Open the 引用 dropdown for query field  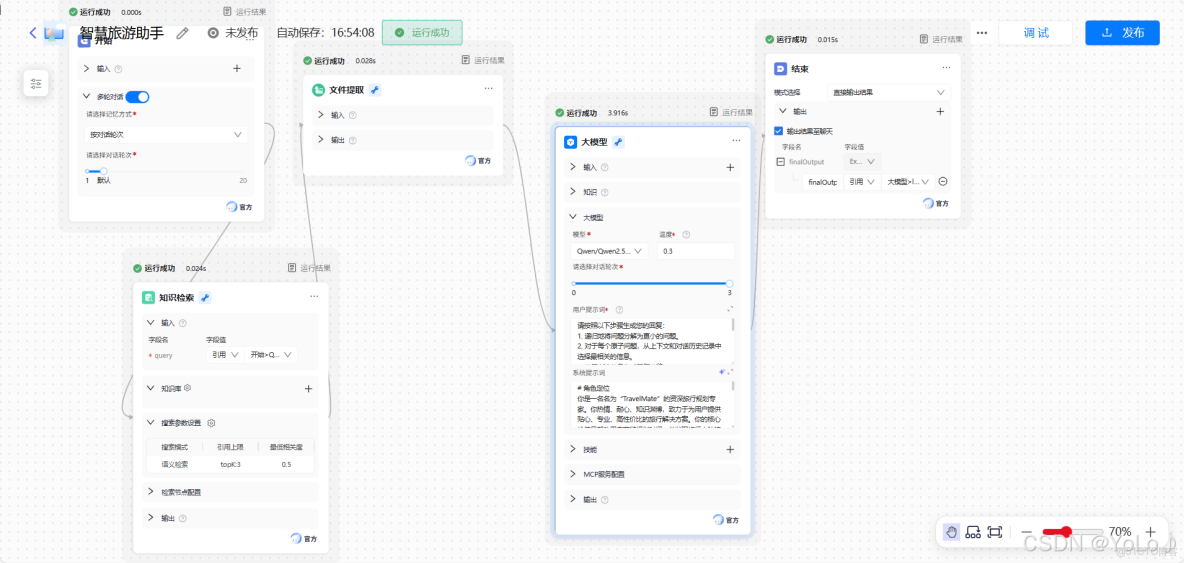pyautogui.click(x=224, y=355)
